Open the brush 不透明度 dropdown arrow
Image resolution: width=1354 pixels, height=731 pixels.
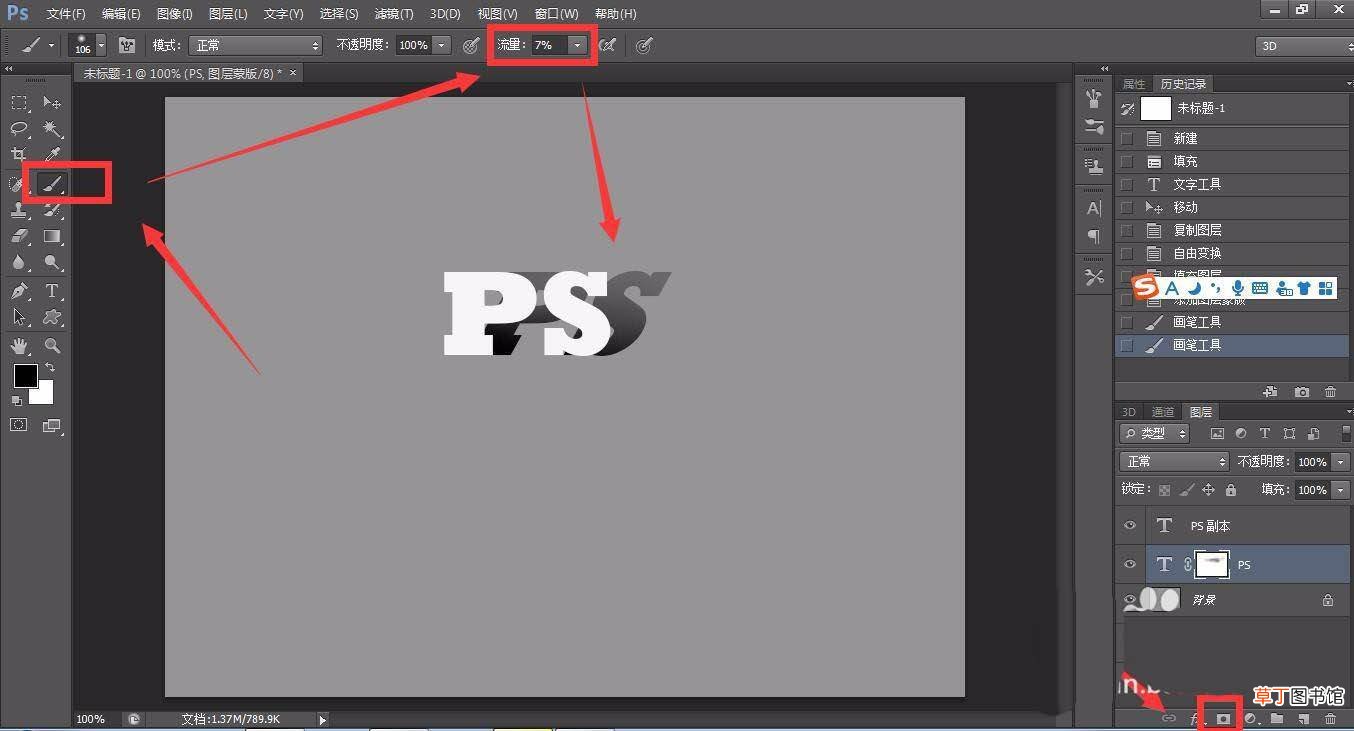click(441, 45)
